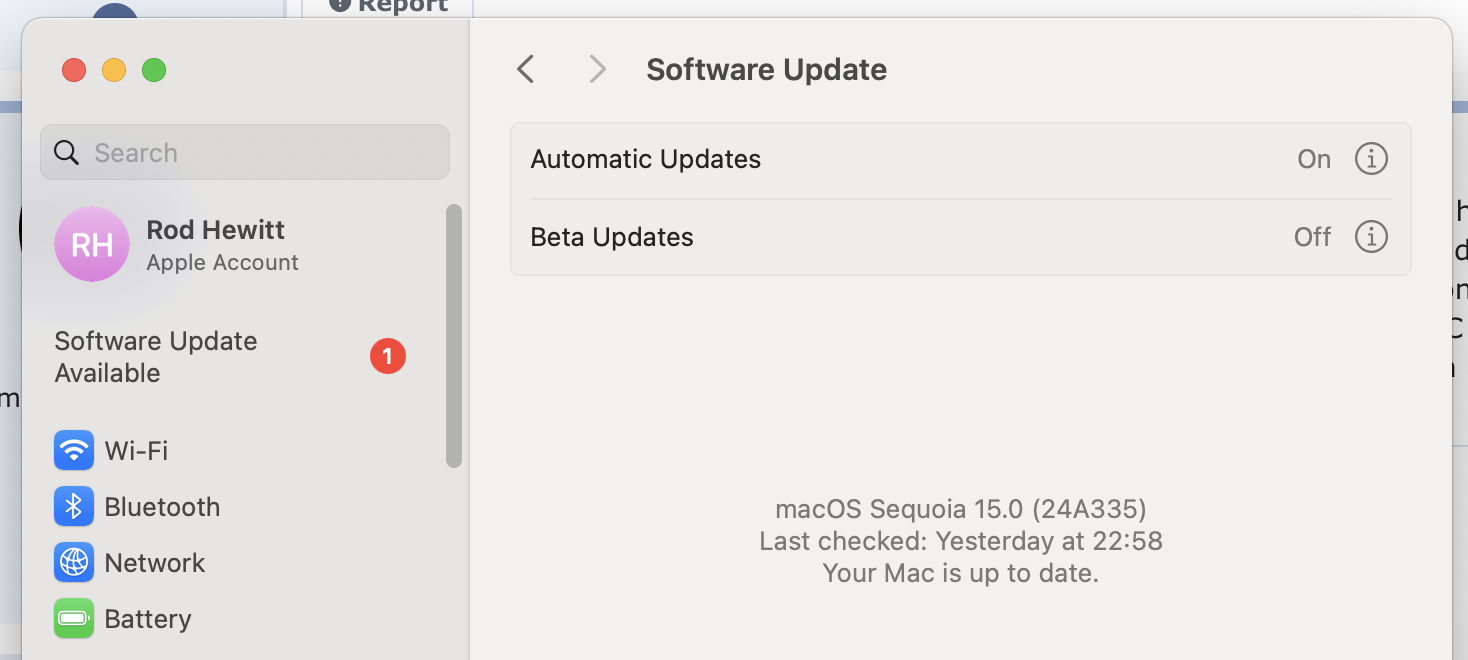
Task: Click the Automatic Updates row label
Action: (x=646, y=159)
